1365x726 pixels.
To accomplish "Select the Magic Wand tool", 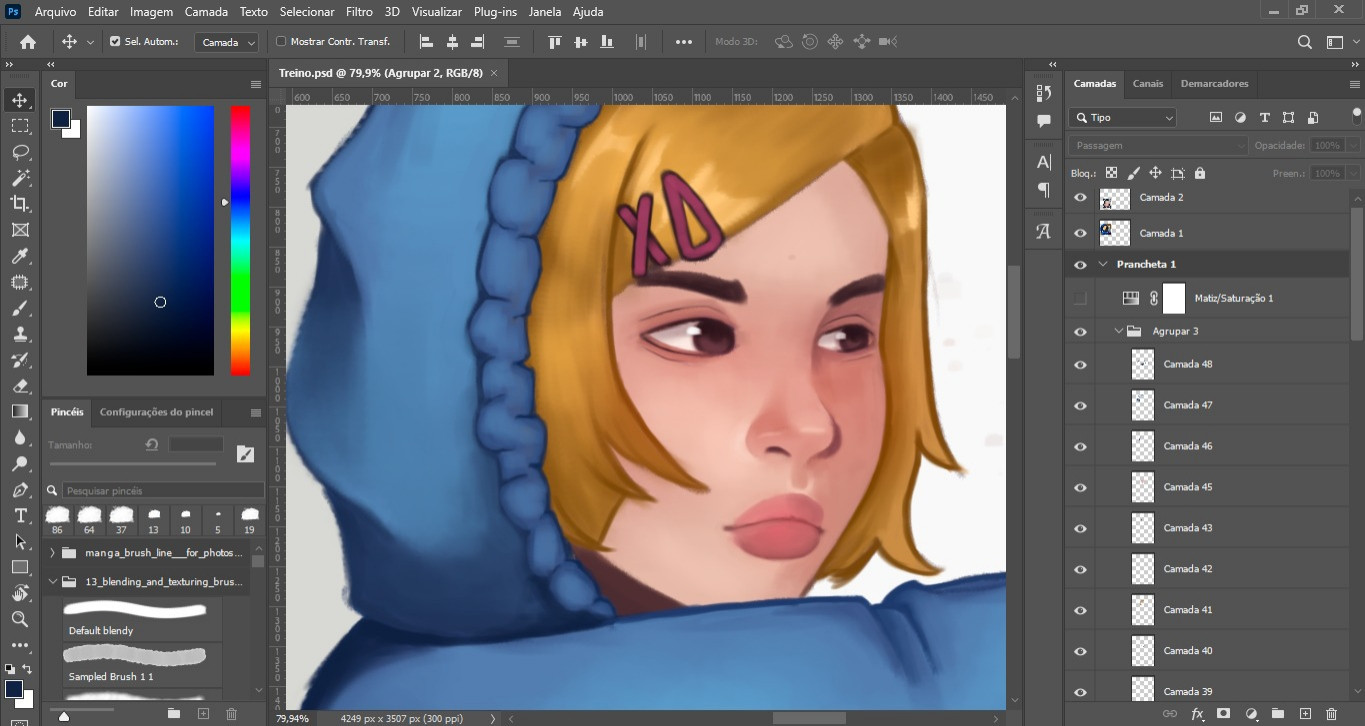I will click(x=20, y=178).
